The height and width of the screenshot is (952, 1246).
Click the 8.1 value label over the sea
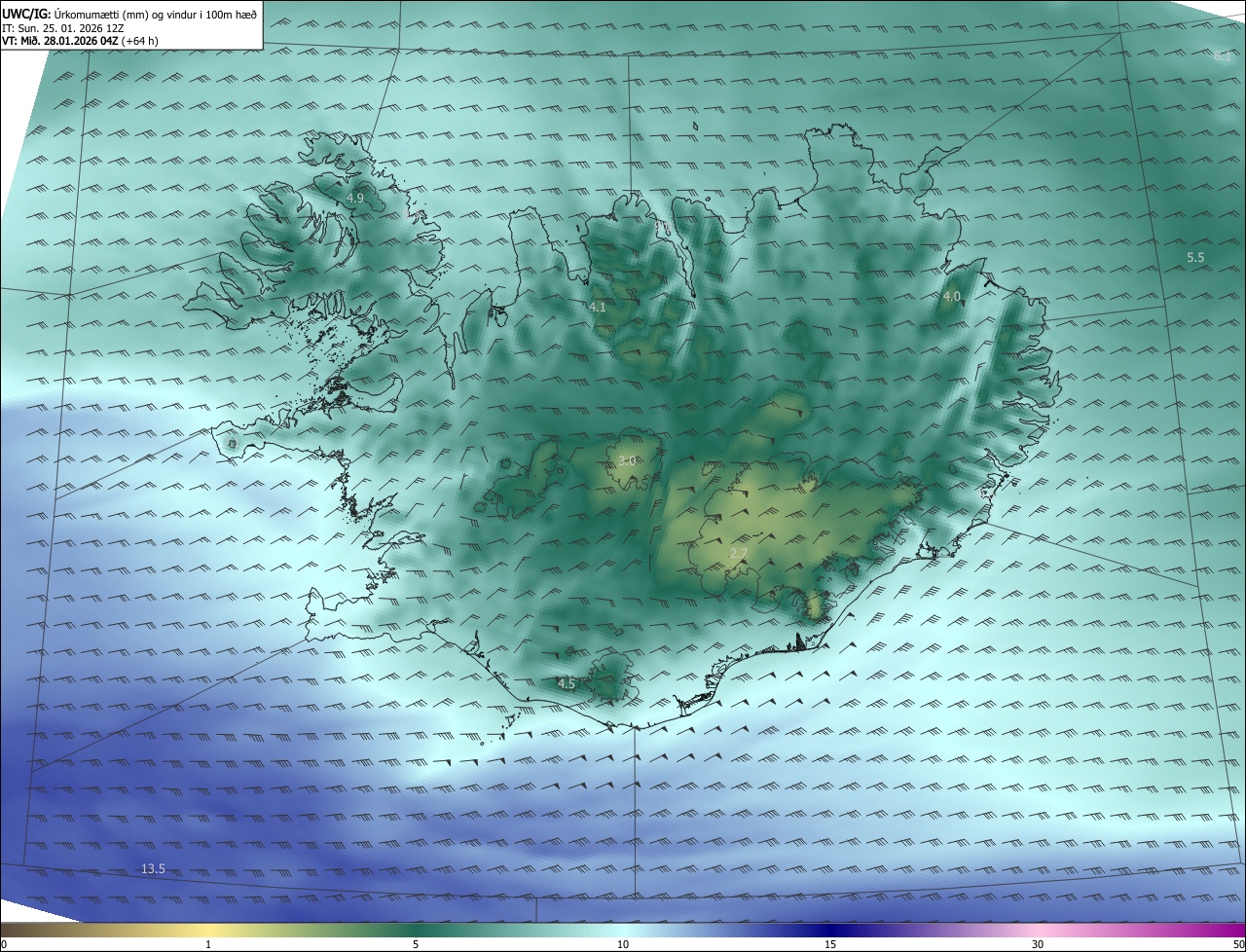tap(1223, 56)
